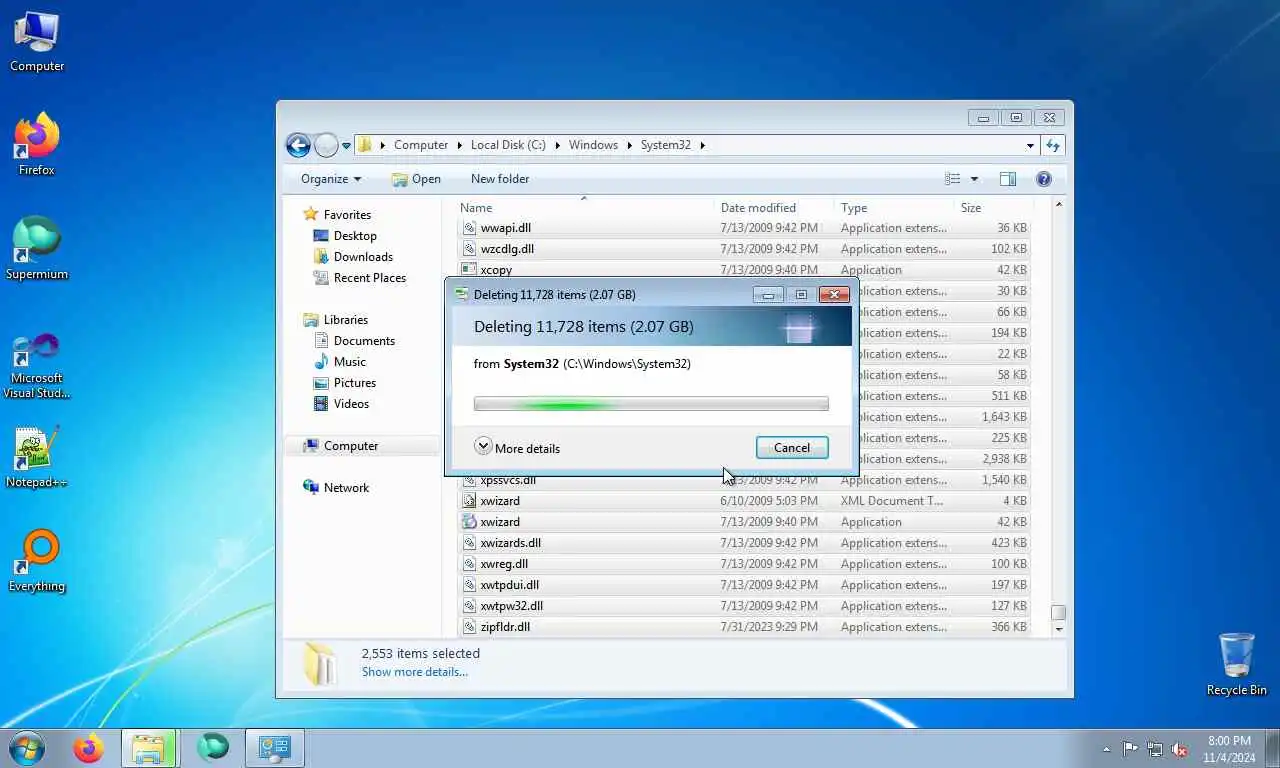This screenshot has height=768, width=1280.
Task: Select the wwapi.dll file
Action: [745, 228]
